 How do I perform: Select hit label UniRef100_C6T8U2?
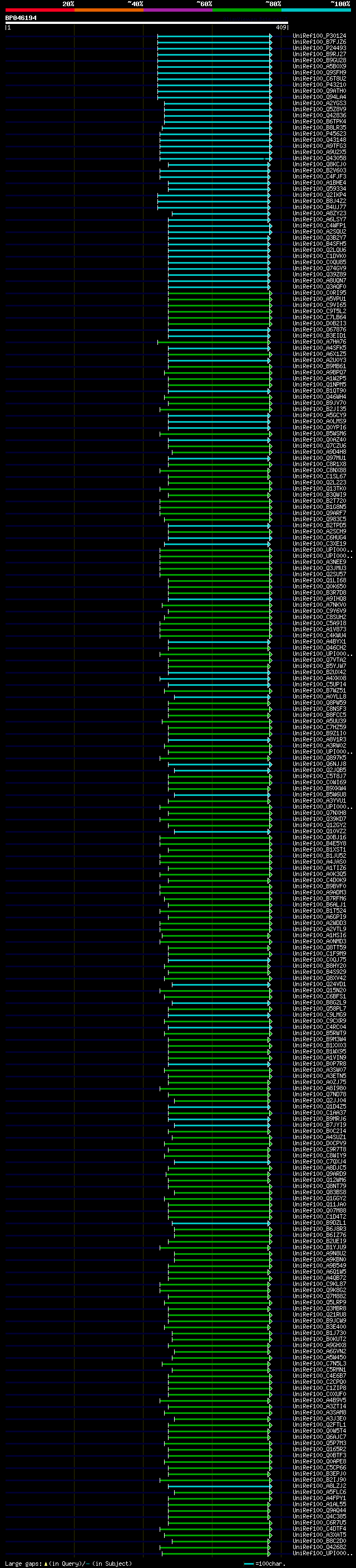click(319, 78)
